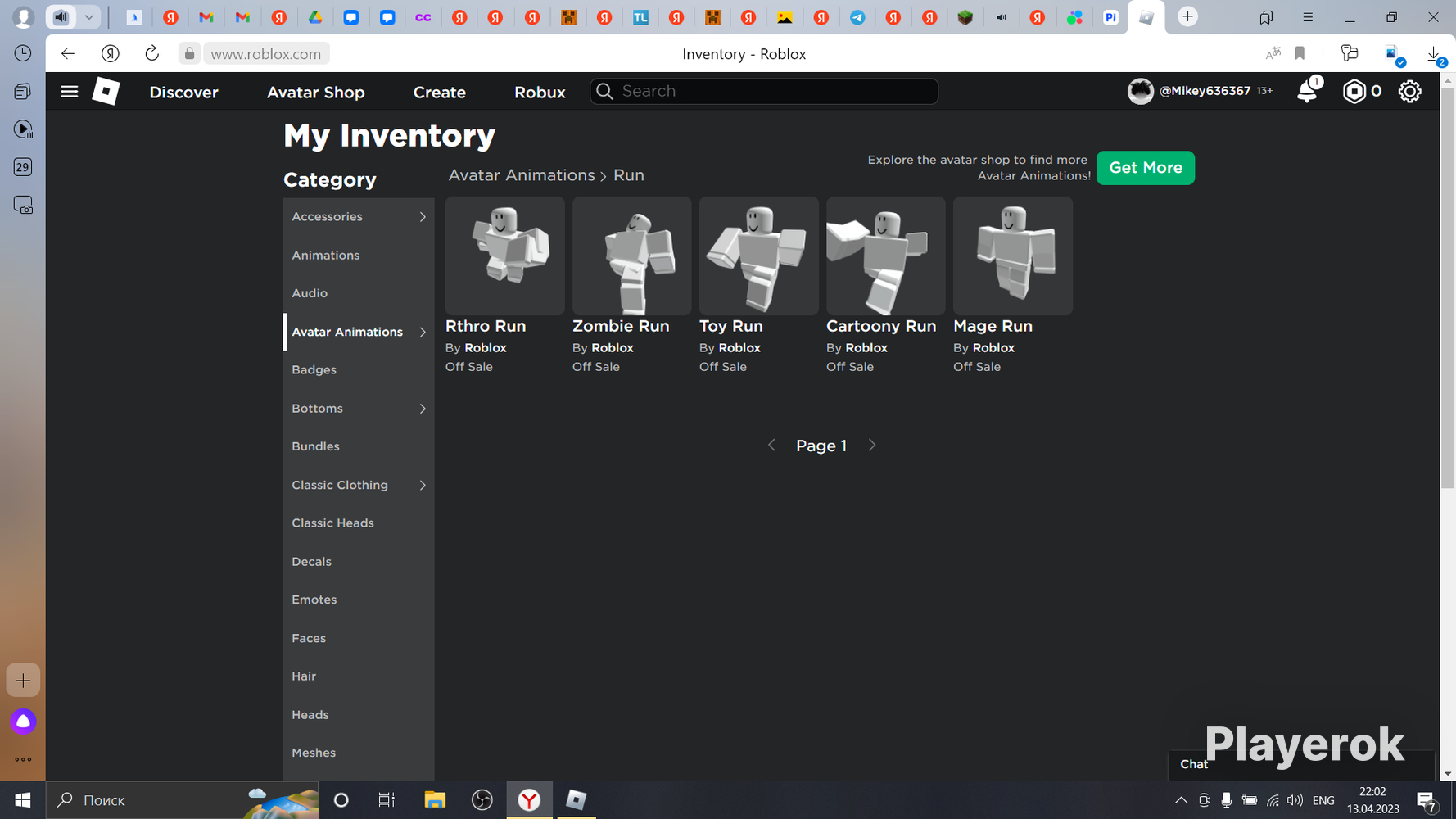Open the Toy Run thumbnail
The height and width of the screenshot is (819, 1456).
coord(759,256)
